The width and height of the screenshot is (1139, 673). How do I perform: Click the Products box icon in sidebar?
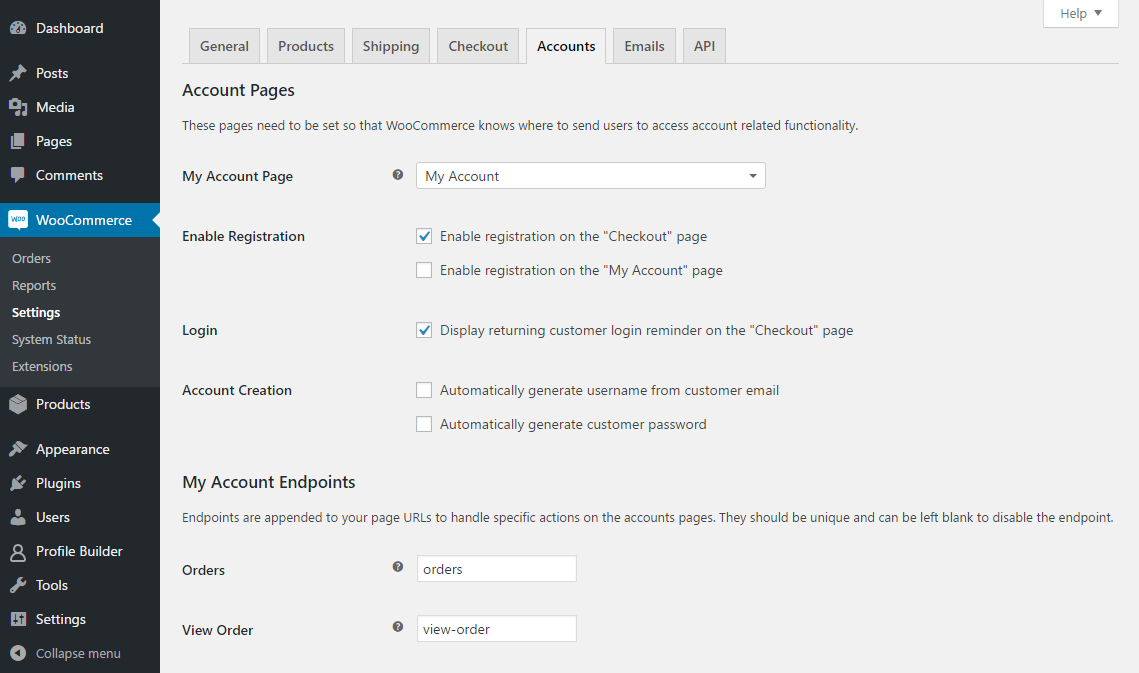[x=18, y=404]
